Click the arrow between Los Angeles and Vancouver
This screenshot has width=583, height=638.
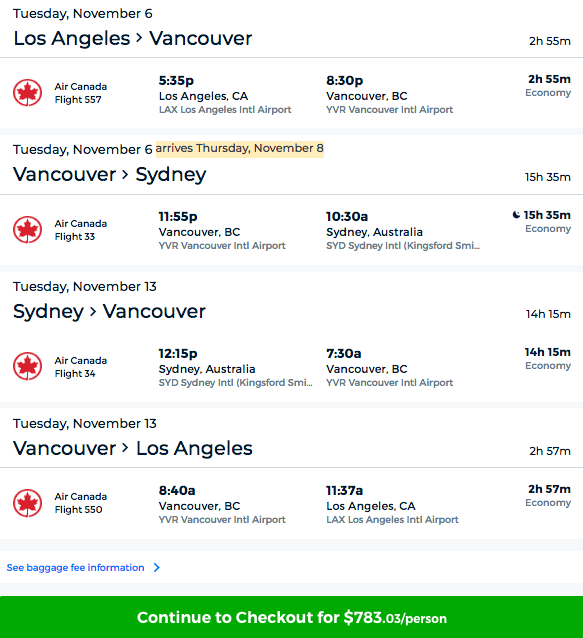point(139,38)
